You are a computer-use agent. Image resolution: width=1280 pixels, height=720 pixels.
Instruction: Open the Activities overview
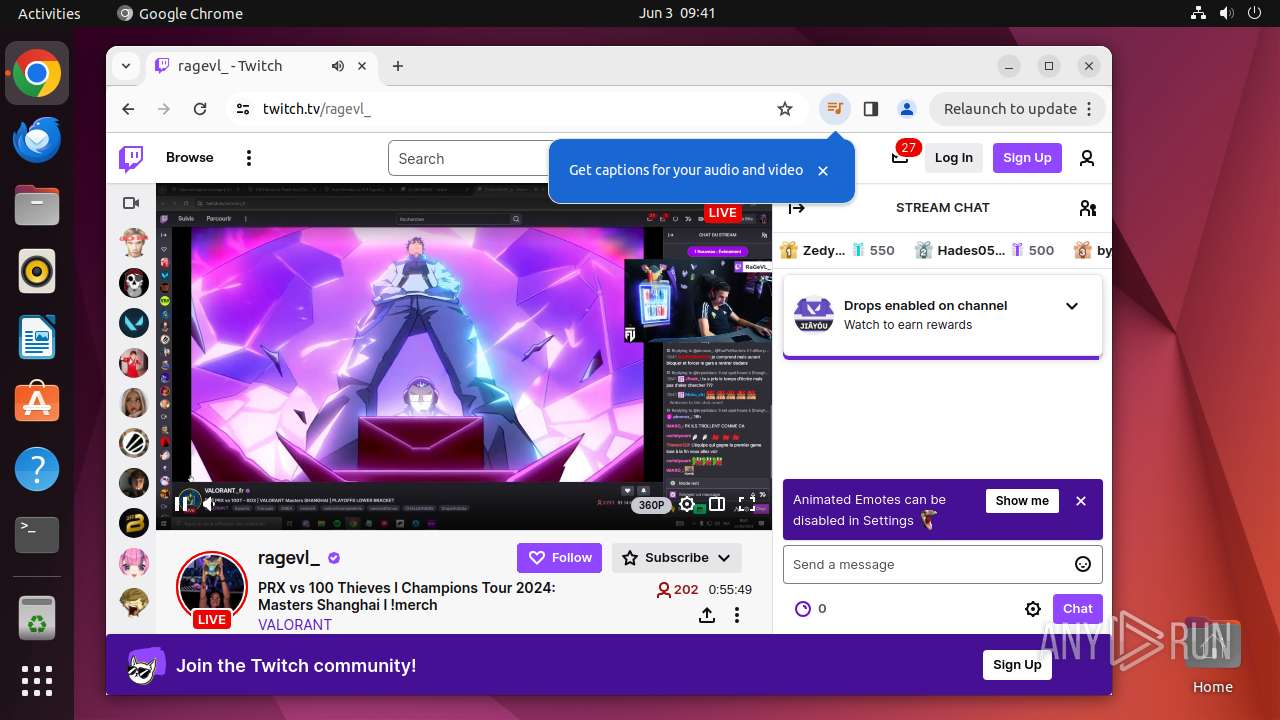(49, 13)
